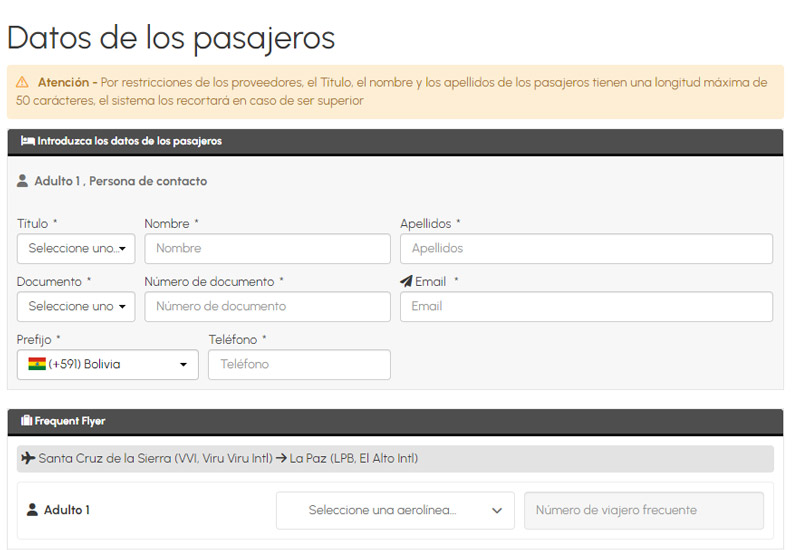Click the Número de viajero frecuente field
The height and width of the screenshot is (550, 800).
coord(644,510)
